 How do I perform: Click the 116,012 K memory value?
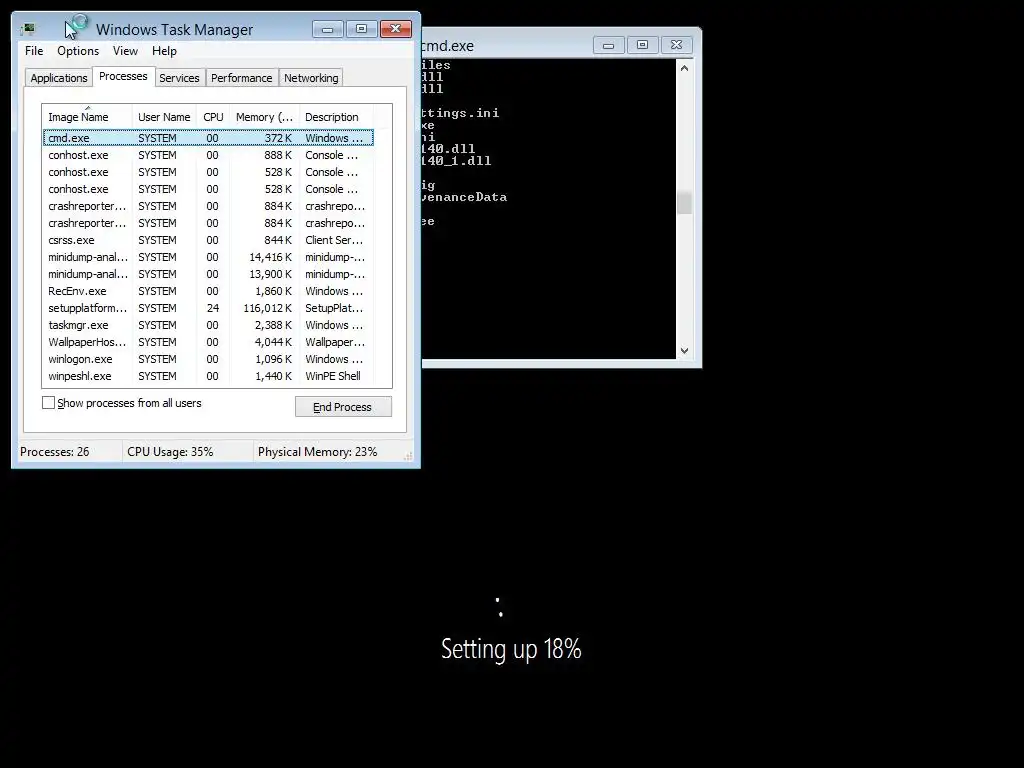[268, 308]
